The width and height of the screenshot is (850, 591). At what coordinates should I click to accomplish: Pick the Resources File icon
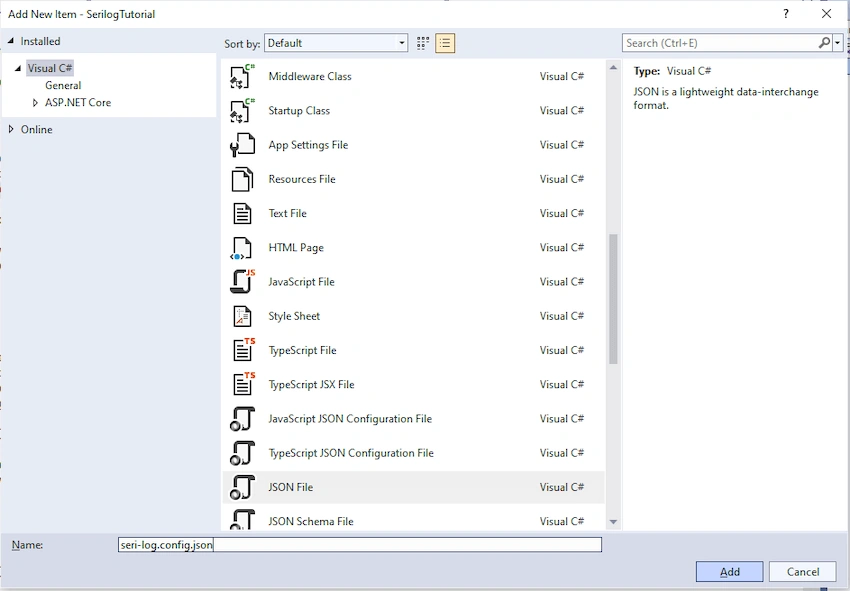(x=242, y=179)
